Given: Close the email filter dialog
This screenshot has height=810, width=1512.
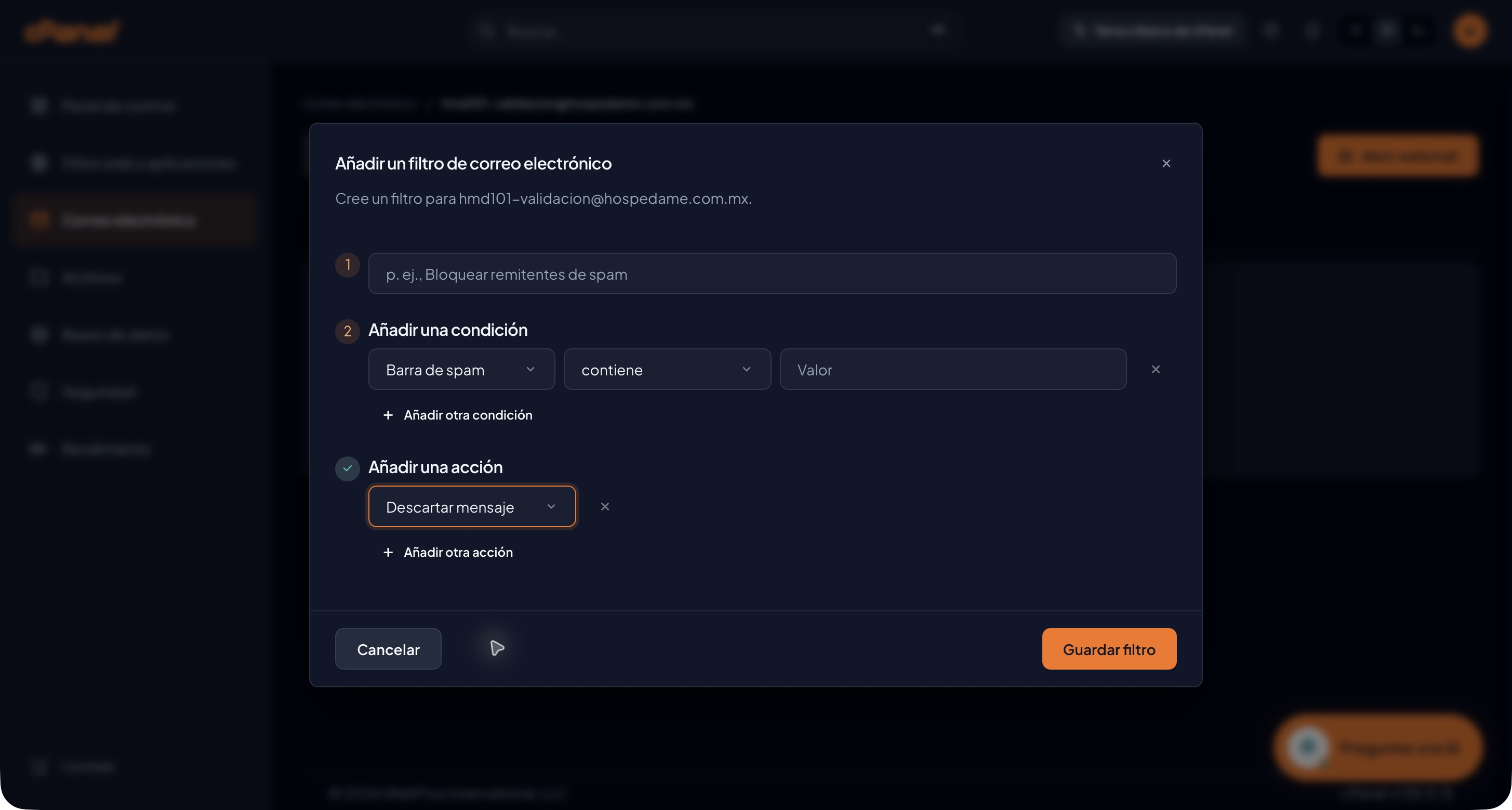Looking at the screenshot, I should (1166, 163).
